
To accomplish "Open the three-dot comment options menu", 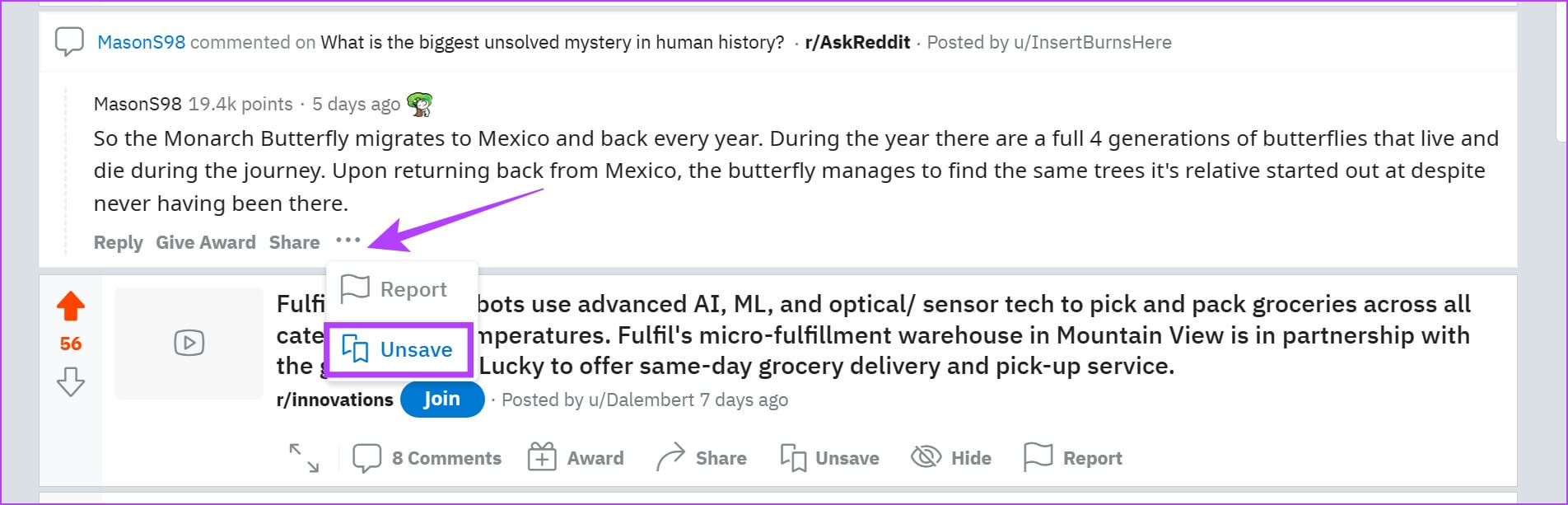I will (348, 241).
